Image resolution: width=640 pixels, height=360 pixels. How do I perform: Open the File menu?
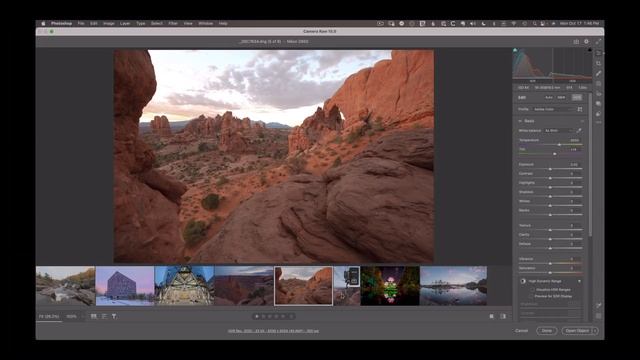point(81,24)
